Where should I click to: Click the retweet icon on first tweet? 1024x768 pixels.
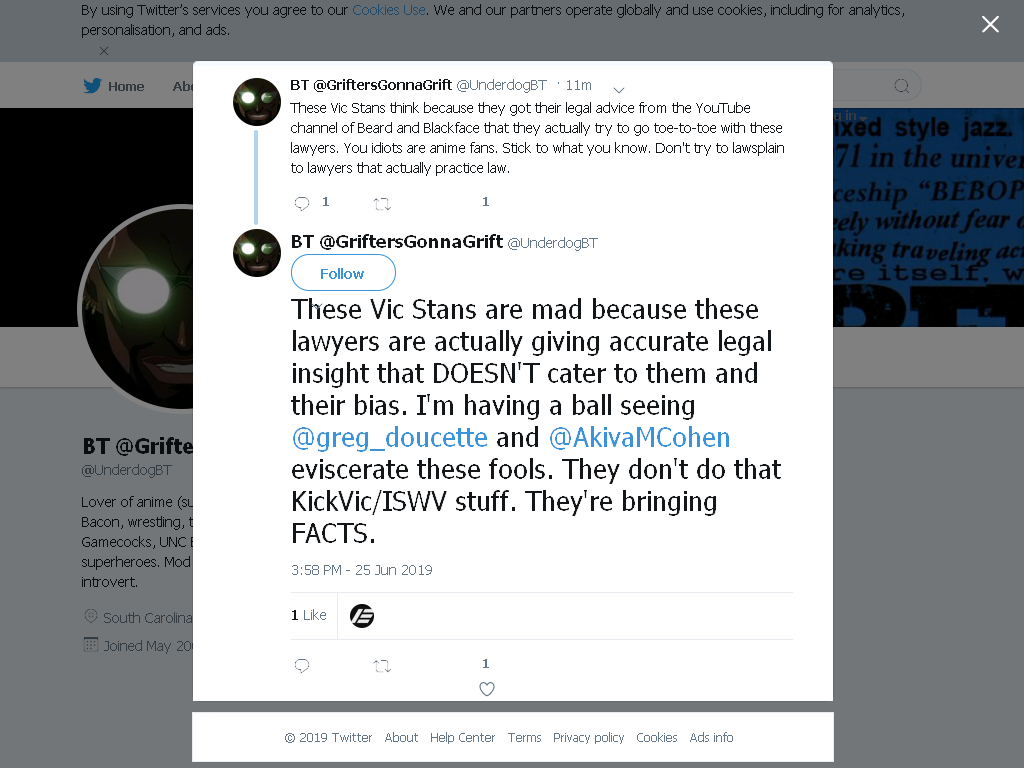pyautogui.click(x=382, y=204)
